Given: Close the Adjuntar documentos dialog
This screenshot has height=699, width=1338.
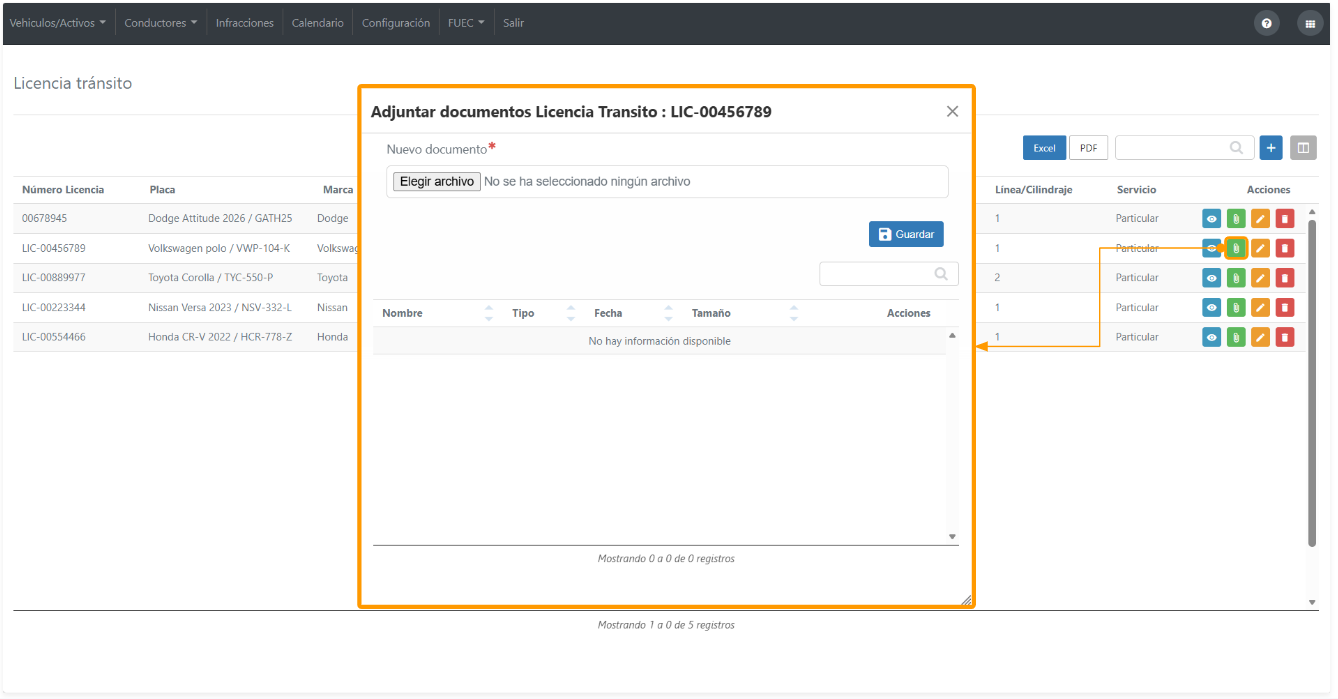Looking at the screenshot, I should point(952,112).
